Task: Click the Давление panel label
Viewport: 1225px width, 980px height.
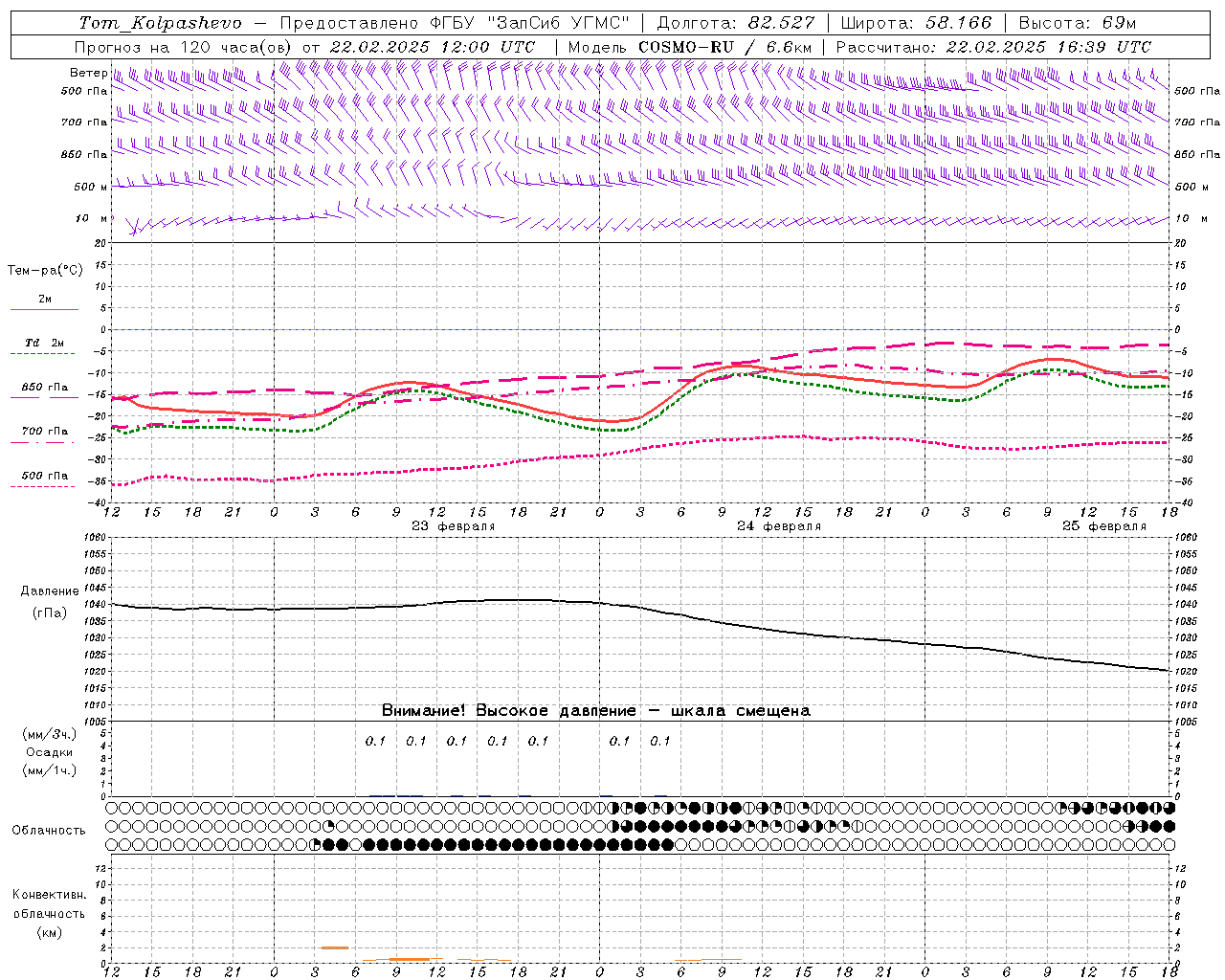Action: pos(50,591)
